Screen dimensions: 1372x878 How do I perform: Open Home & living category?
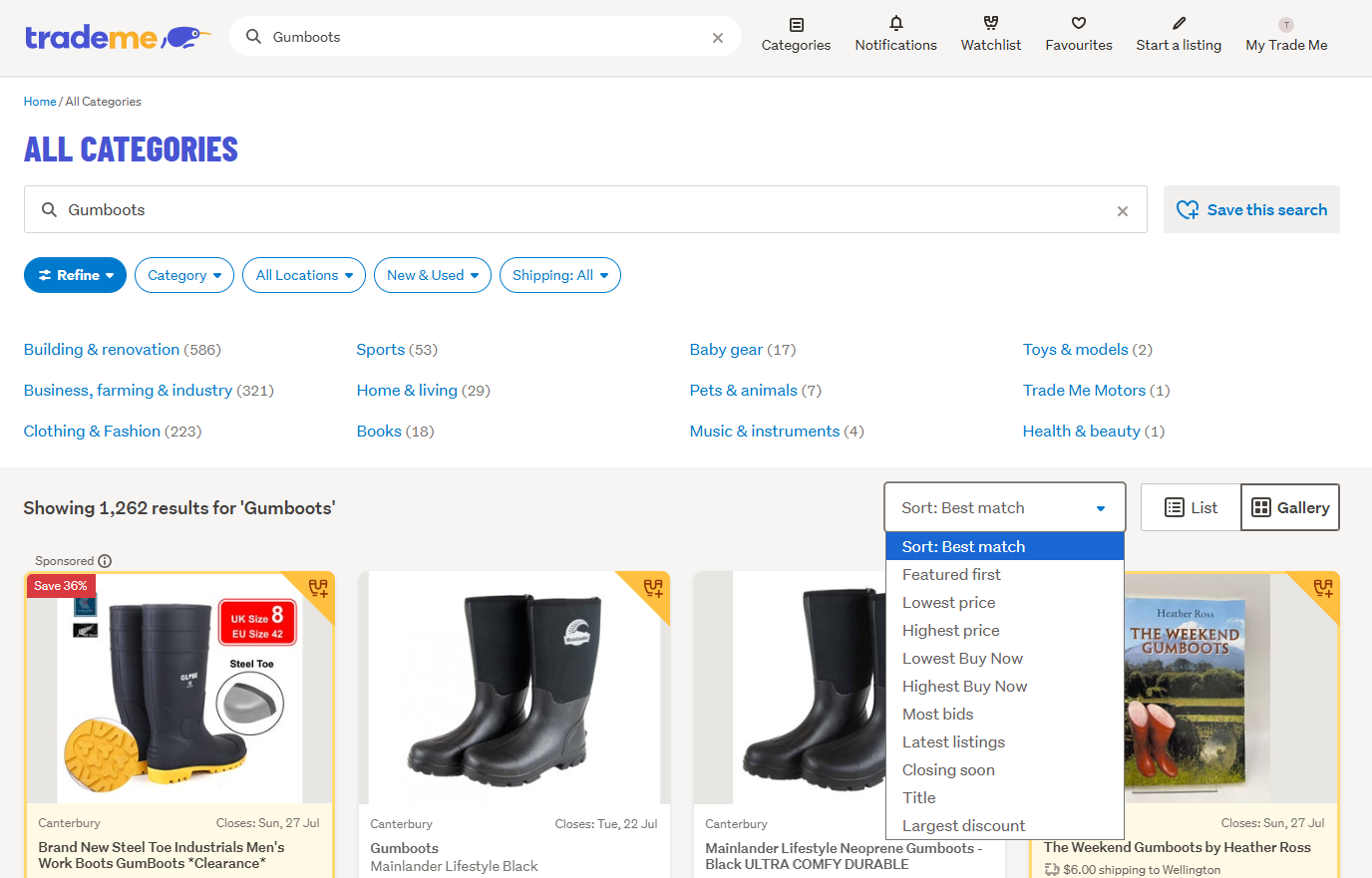(407, 390)
